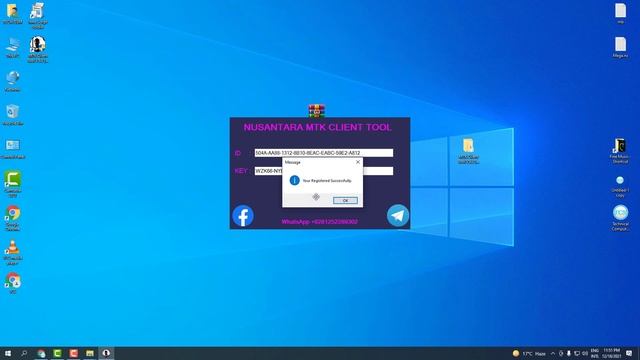Select the Control Panel desktop icon
The height and width of the screenshot is (360, 640).
[x=13, y=148]
